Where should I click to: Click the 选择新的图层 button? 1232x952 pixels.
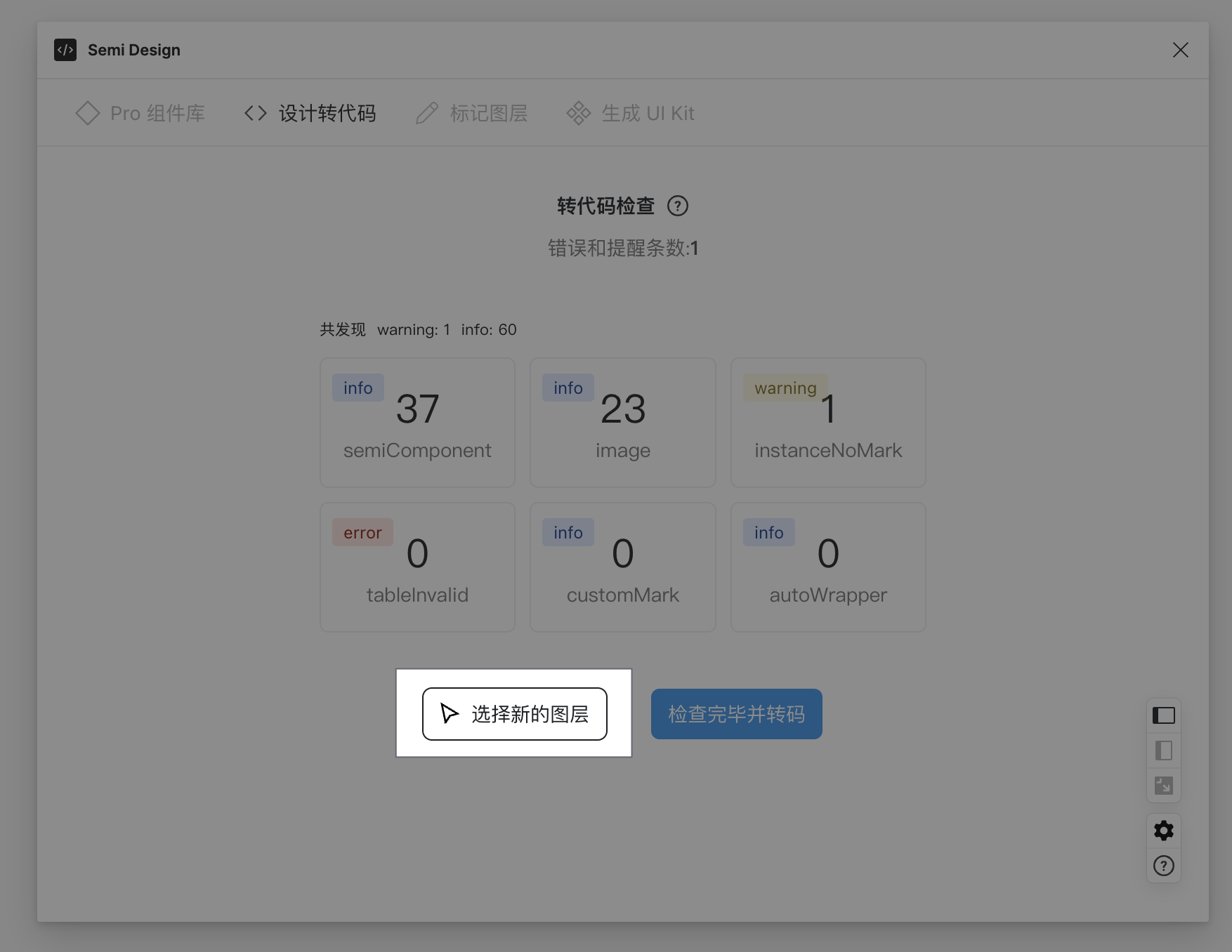coord(515,714)
